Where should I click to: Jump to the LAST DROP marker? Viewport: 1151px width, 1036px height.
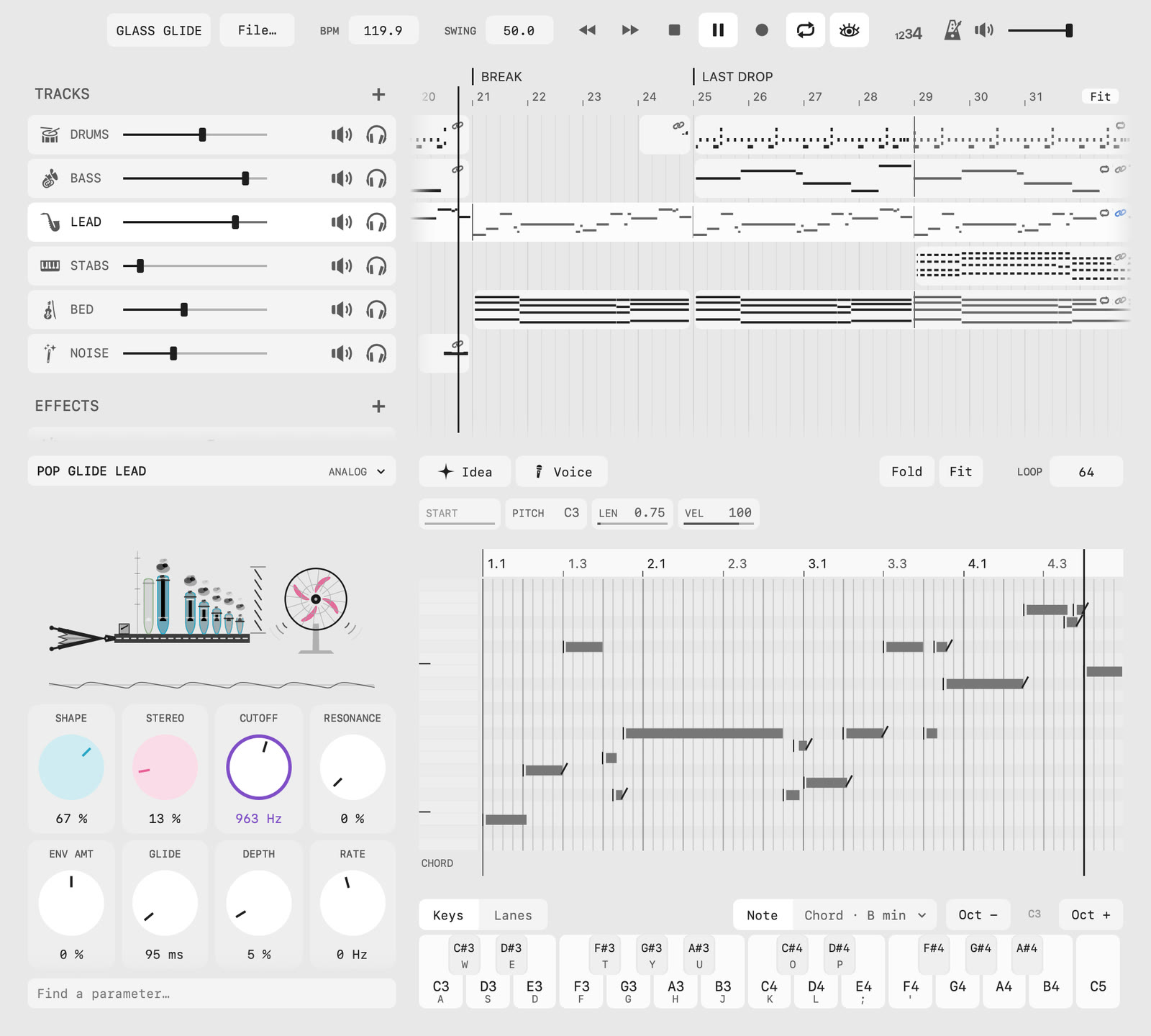[x=736, y=77]
